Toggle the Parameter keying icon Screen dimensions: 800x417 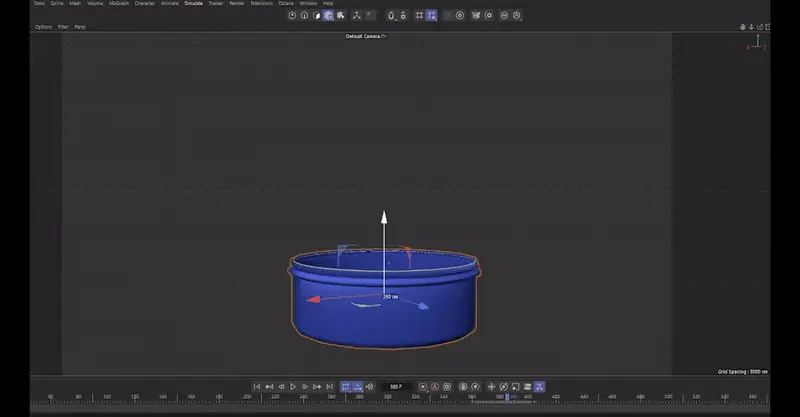click(528, 387)
